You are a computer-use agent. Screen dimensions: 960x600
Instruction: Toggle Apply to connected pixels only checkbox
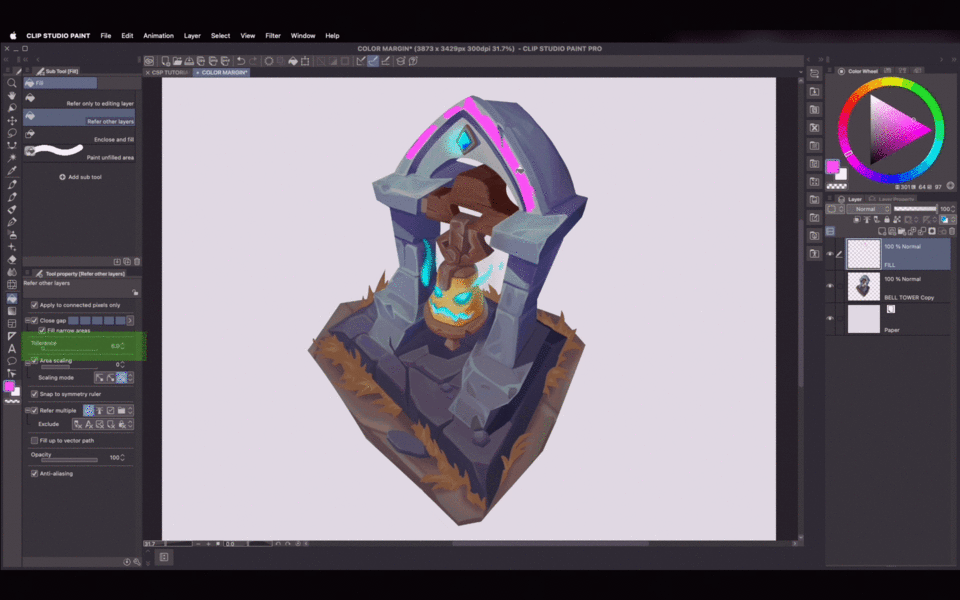click(34, 305)
